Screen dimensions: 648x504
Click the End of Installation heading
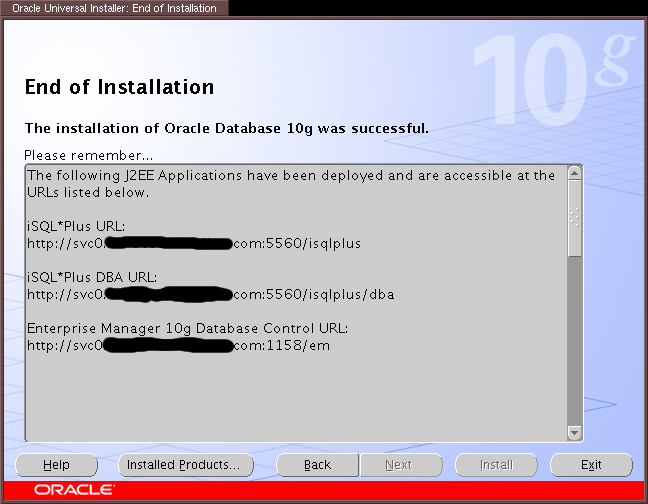119,88
